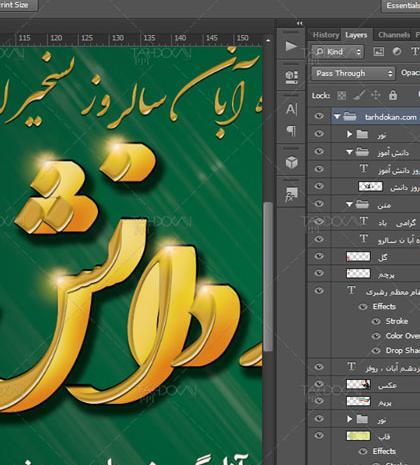This screenshot has width=420, height=465.
Task: Disable the Color Overlay effect eye
Action: point(376,336)
